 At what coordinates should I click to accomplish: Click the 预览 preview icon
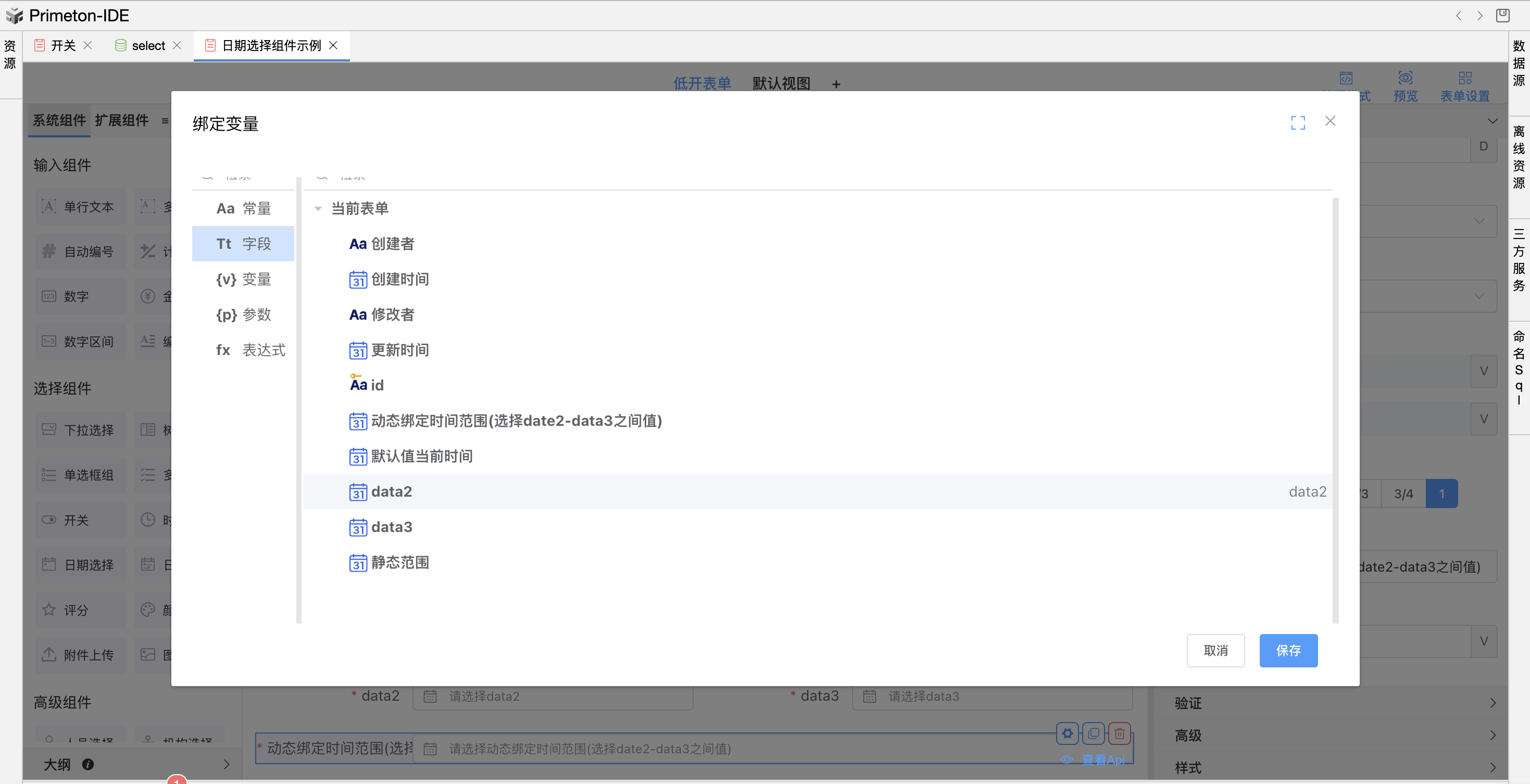(x=1405, y=79)
